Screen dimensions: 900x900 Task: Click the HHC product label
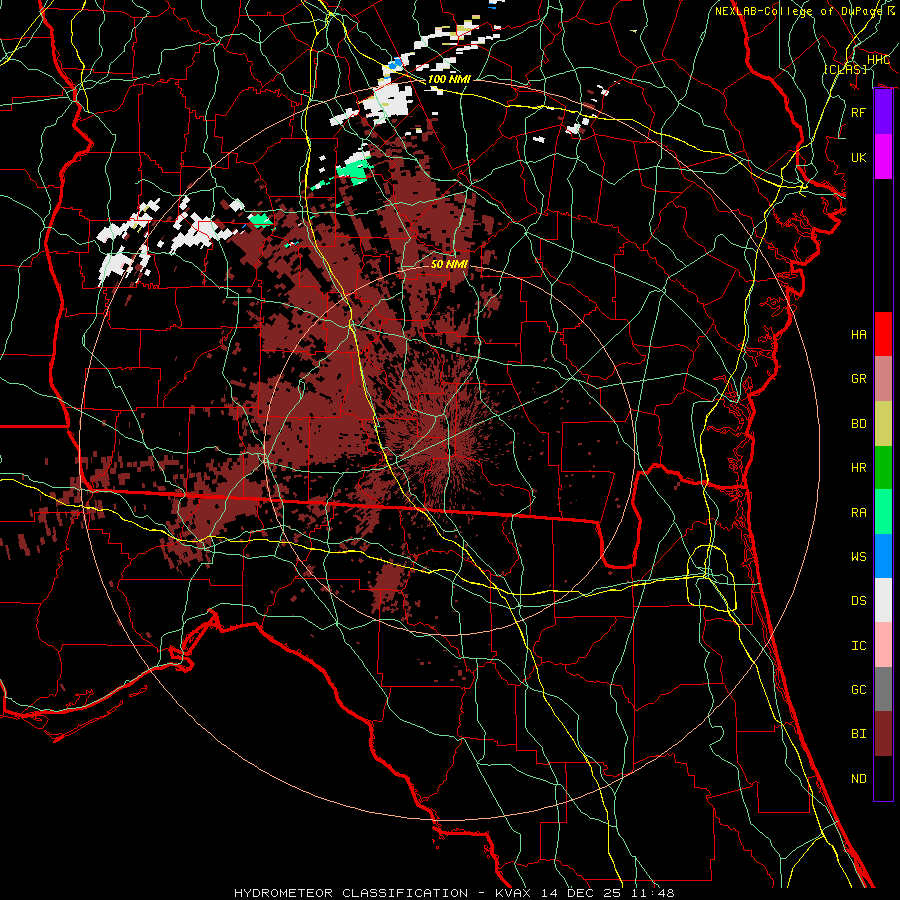(878, 59)
